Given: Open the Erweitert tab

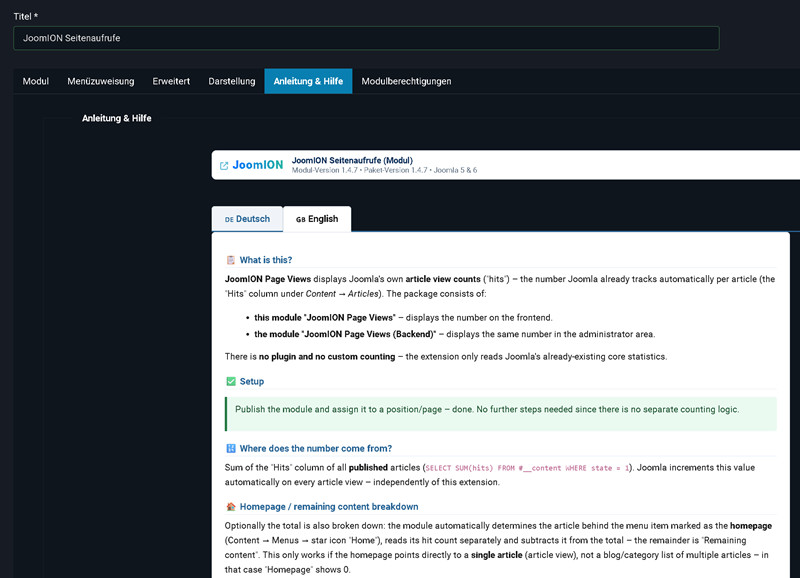Looking at the screenshot, I should 171,81.
